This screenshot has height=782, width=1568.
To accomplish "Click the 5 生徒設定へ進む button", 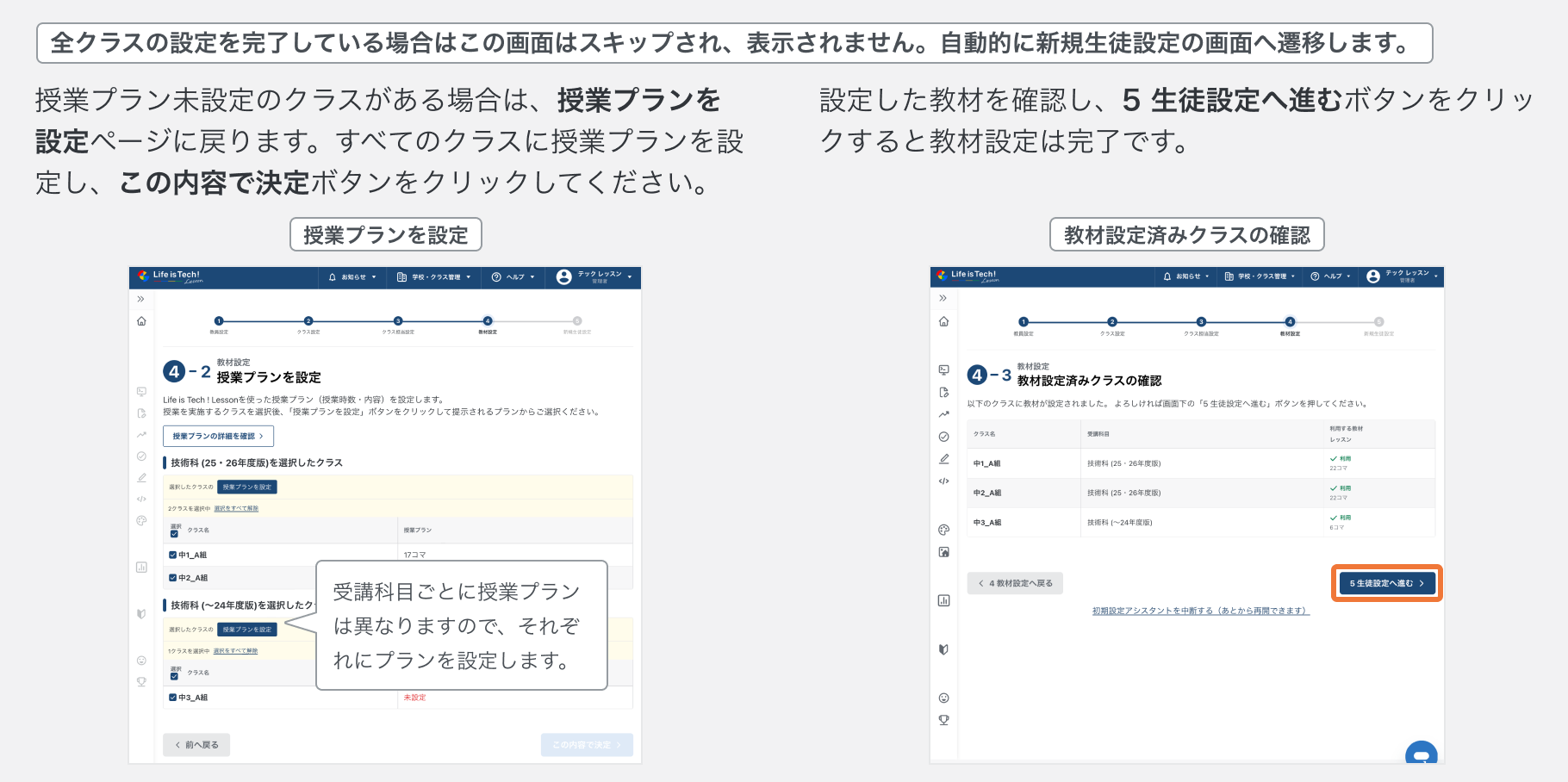I will point(1385,583).
